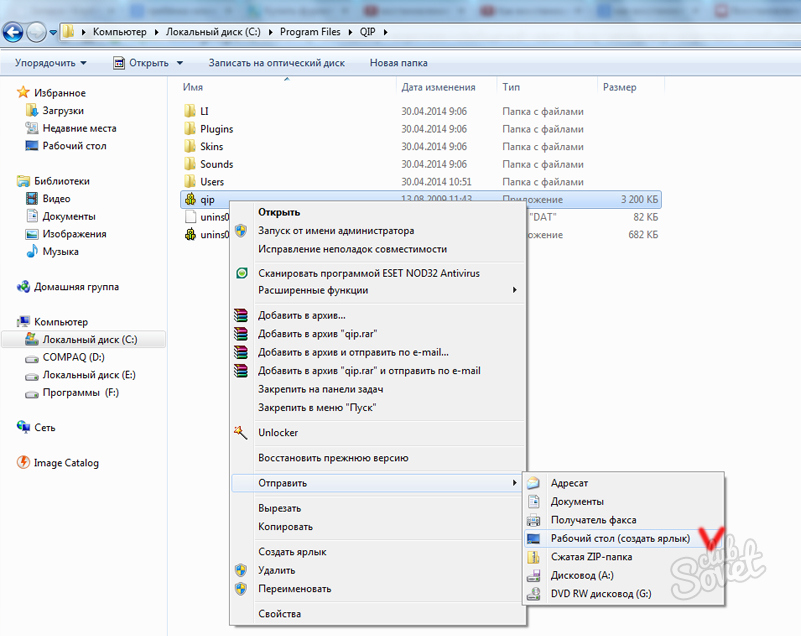Choose Рабочий стол (создать ярлык) option
Viewport: 801px width, 636px height.
[619, 539]
